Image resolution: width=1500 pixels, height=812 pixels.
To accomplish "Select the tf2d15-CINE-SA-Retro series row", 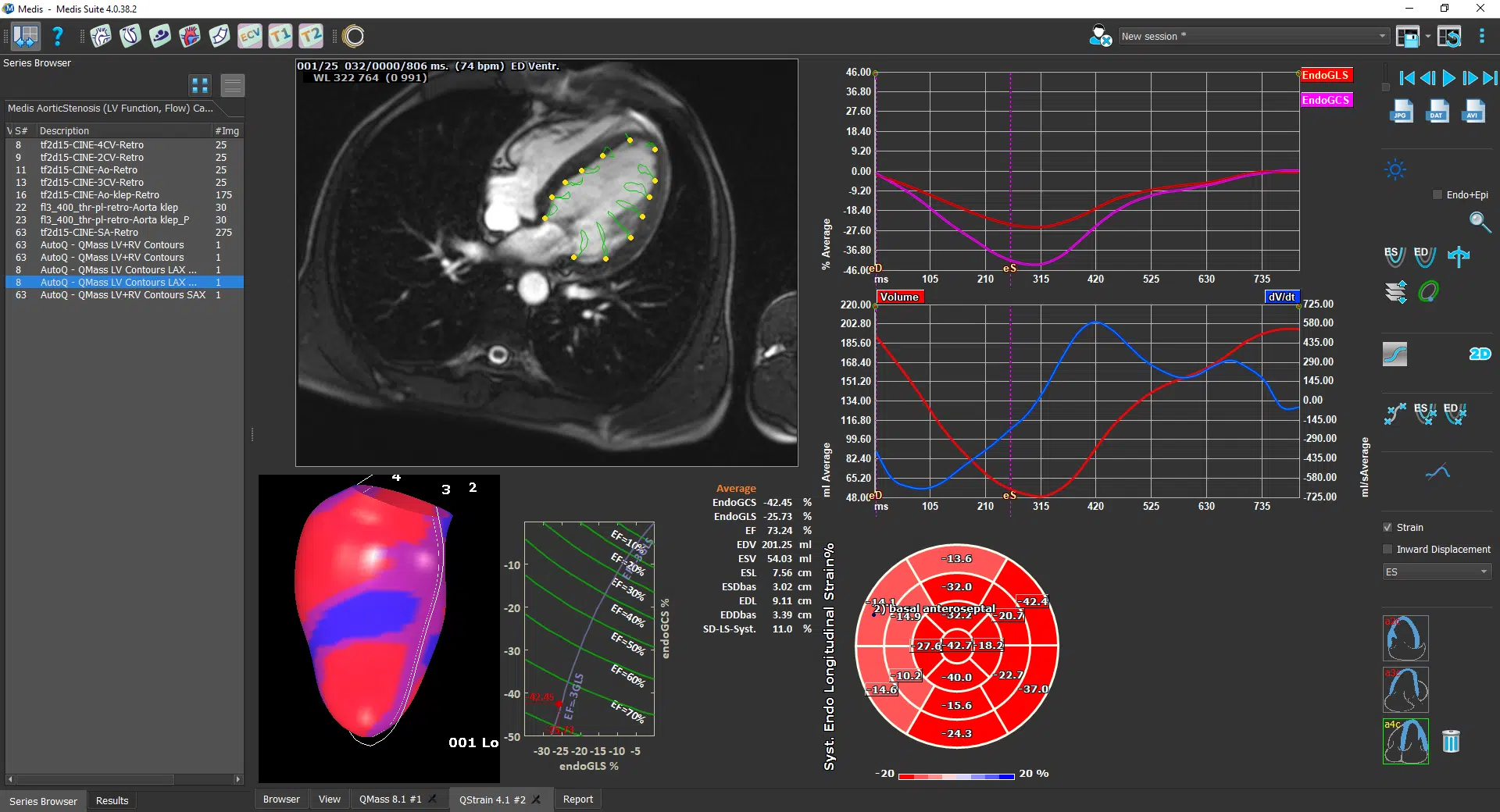I will coord(89,233).
